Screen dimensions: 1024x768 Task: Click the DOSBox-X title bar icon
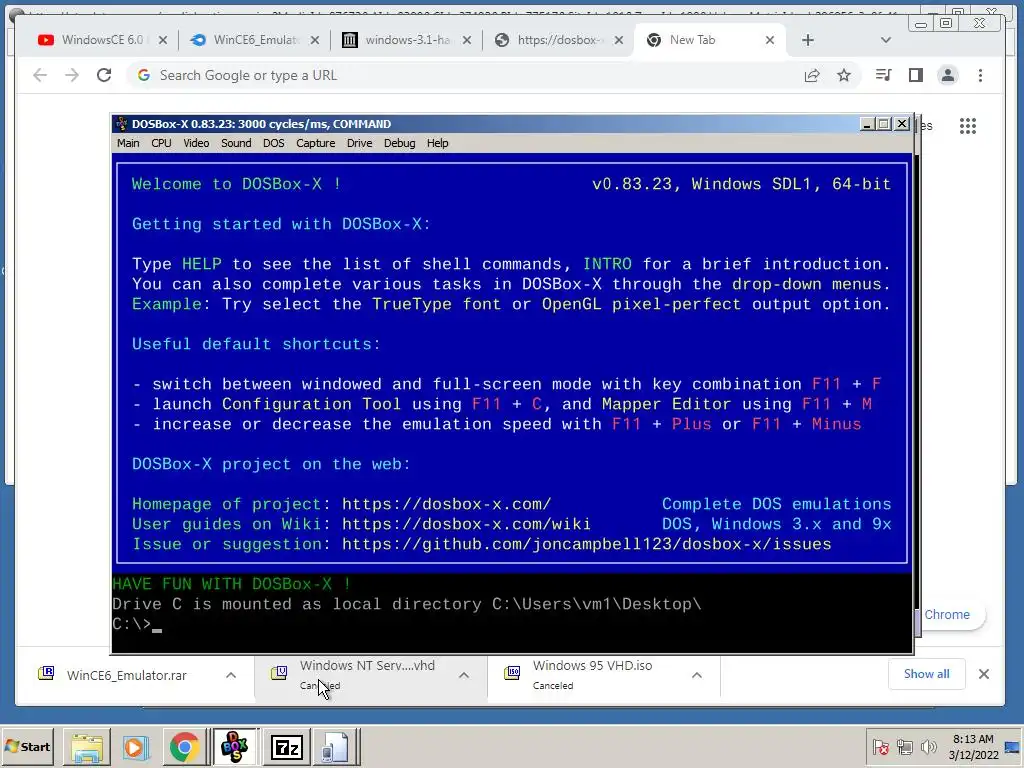click(x=121, y=124)
